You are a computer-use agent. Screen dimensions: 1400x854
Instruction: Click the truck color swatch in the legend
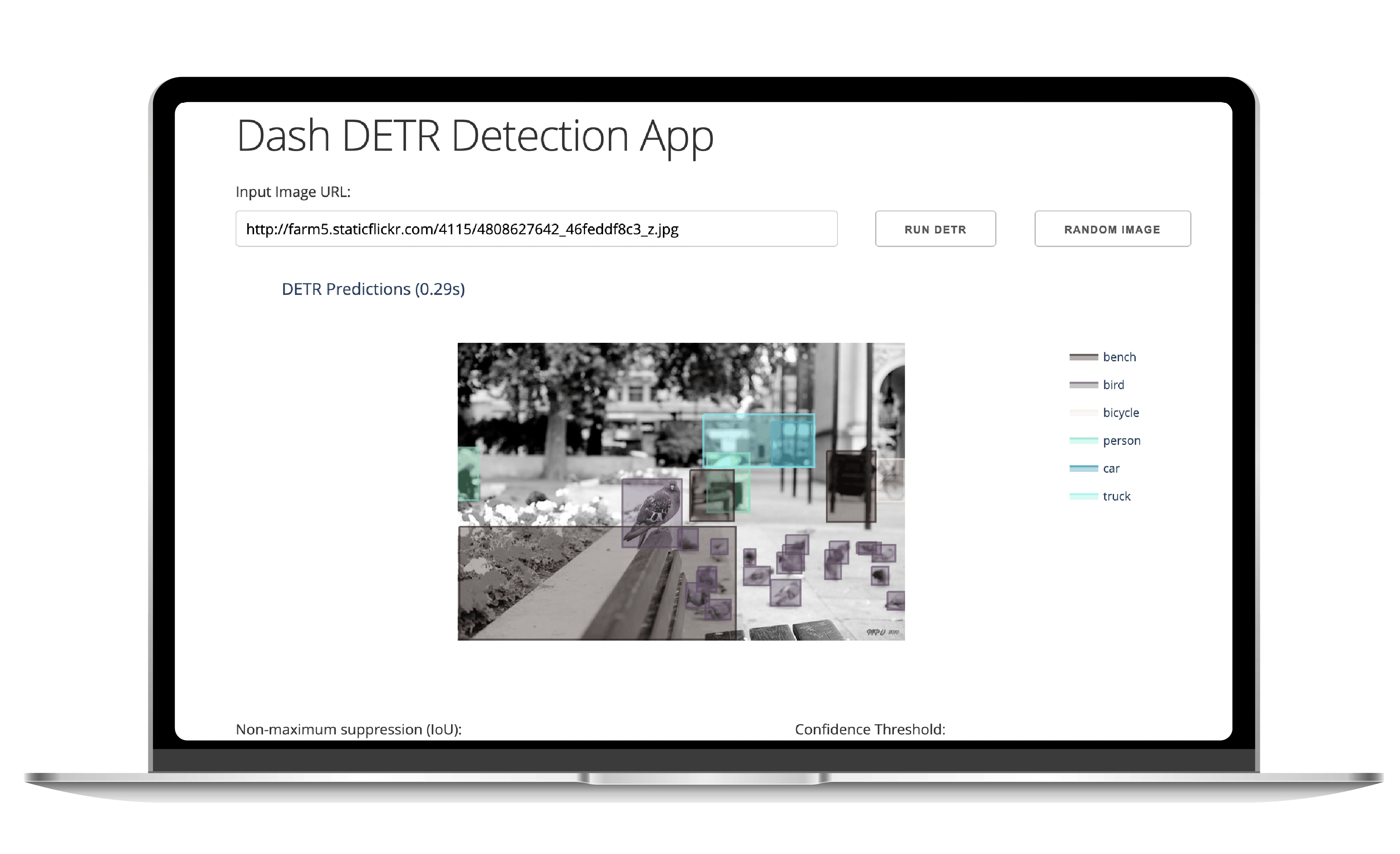[1084, 496]
